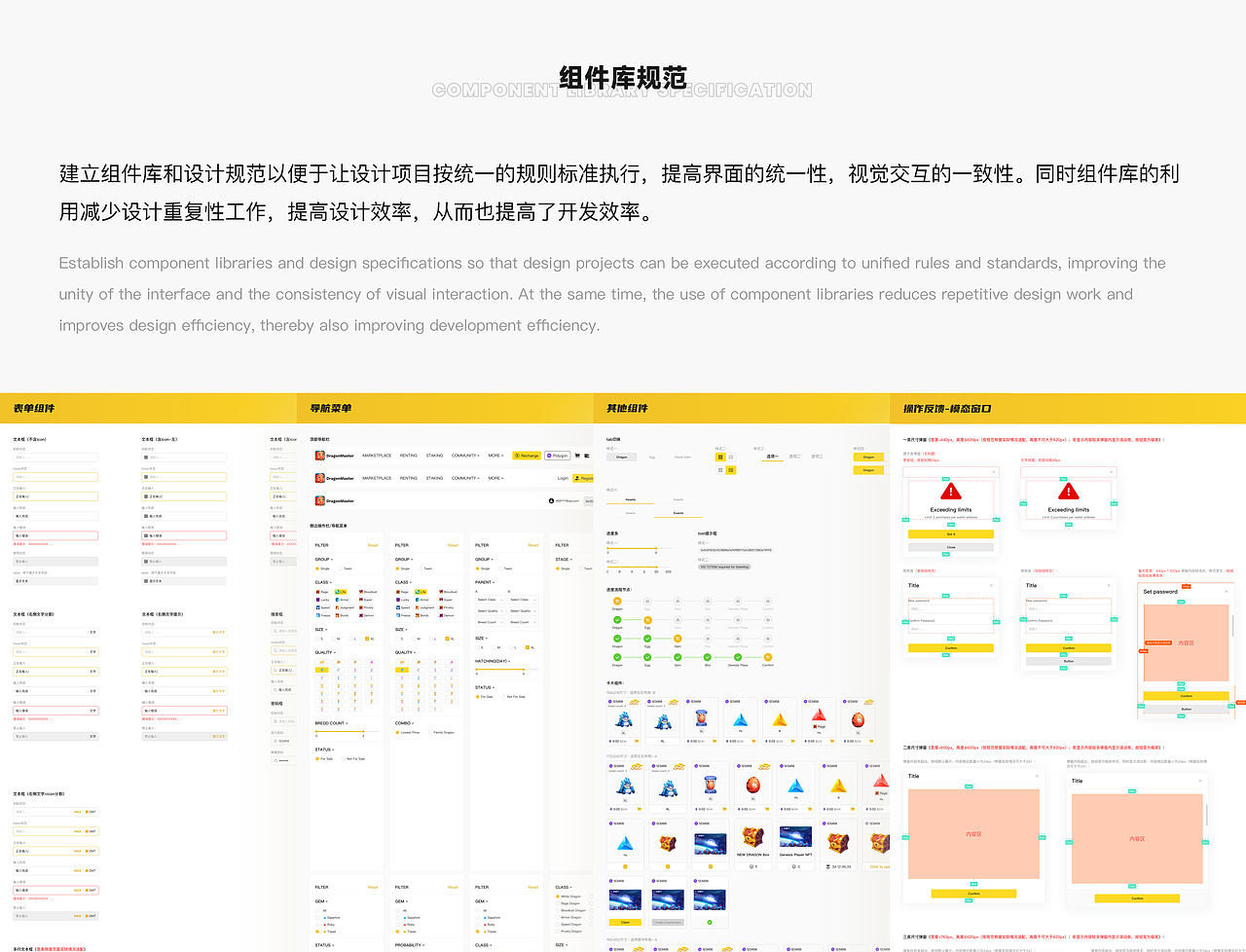Click grey Close button under Got it

point(951,547)
